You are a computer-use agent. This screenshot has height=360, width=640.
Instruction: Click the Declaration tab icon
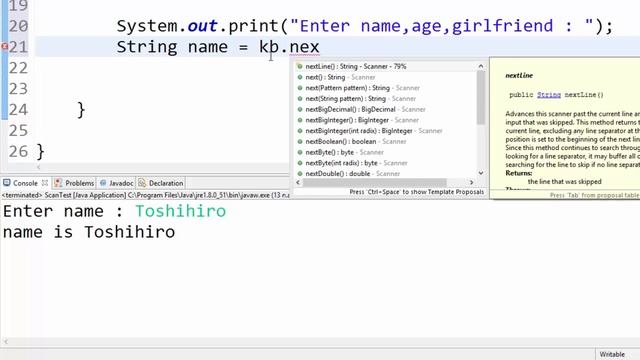142,183
